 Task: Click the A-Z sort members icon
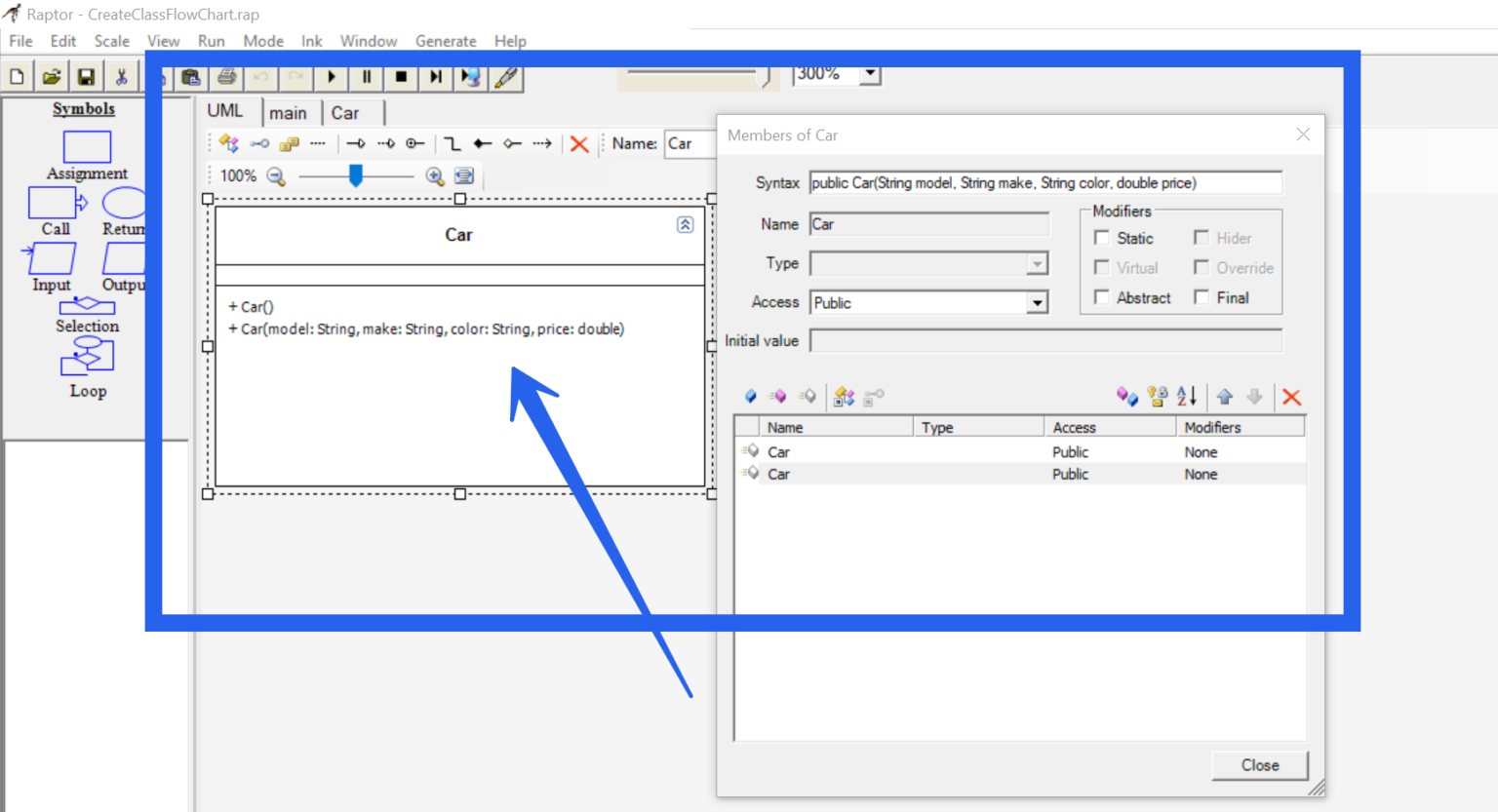coord(1186,397)
